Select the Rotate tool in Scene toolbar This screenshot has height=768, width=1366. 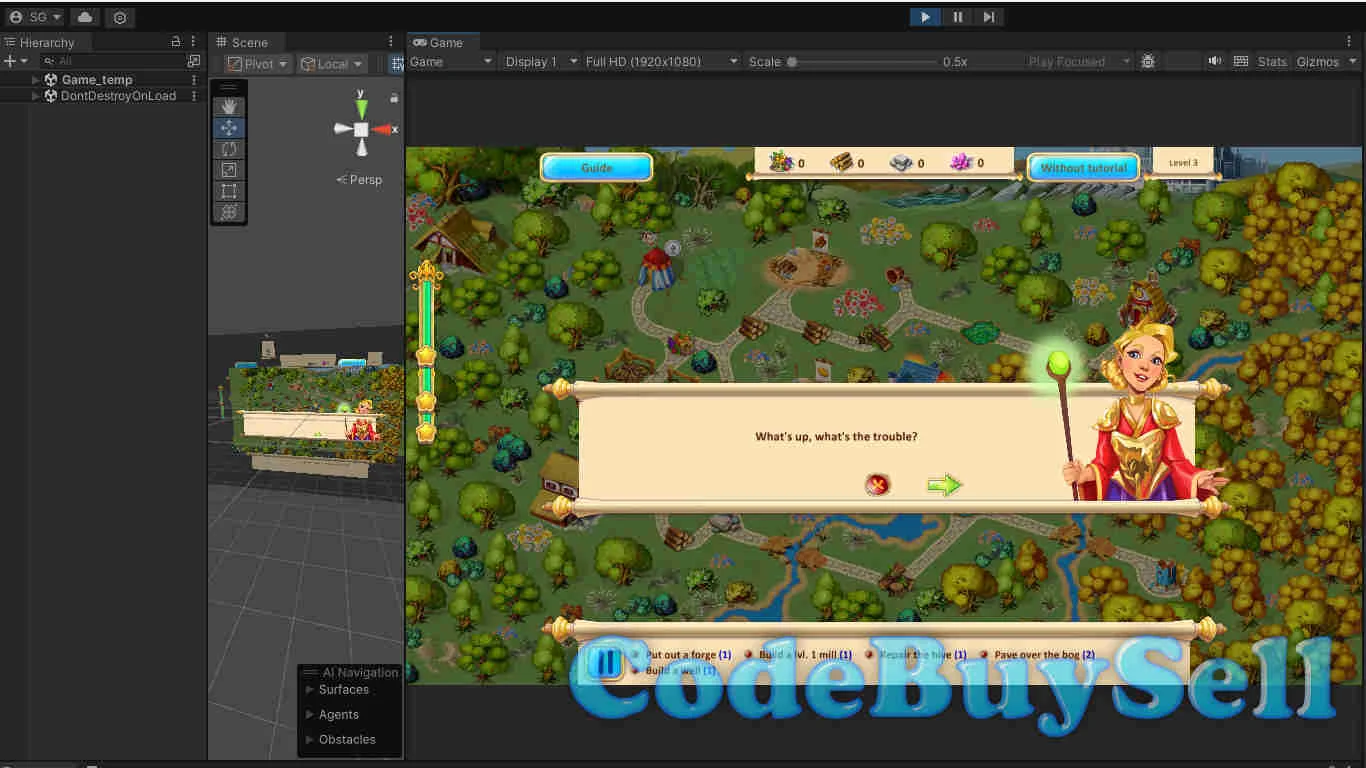point(229,148)
